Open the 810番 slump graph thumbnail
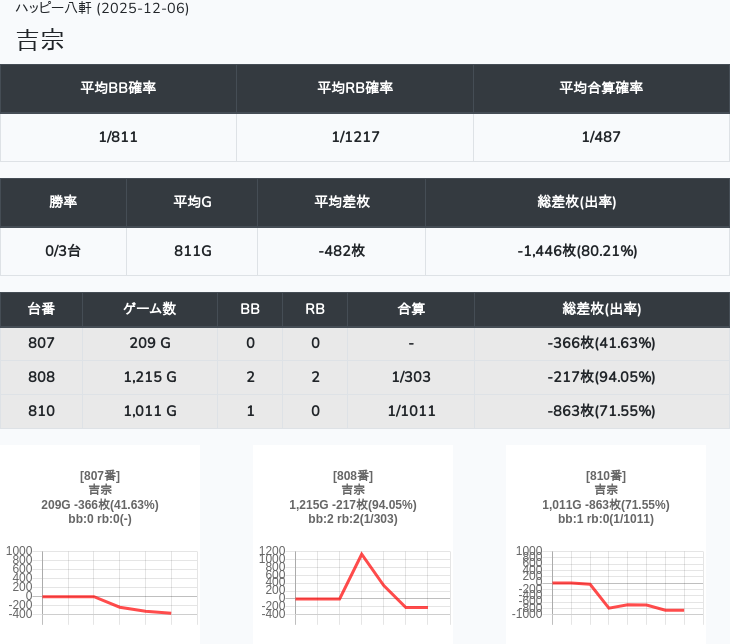This screenshot has width=730, height=644. click(606, 545)
